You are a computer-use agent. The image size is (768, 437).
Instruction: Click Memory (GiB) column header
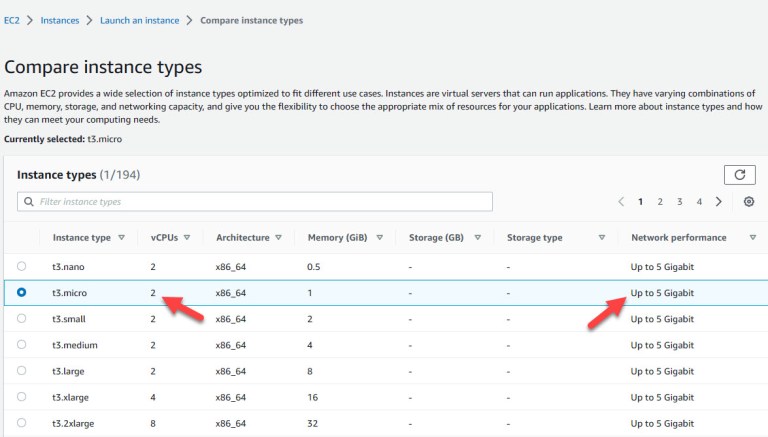pos(337,238)
